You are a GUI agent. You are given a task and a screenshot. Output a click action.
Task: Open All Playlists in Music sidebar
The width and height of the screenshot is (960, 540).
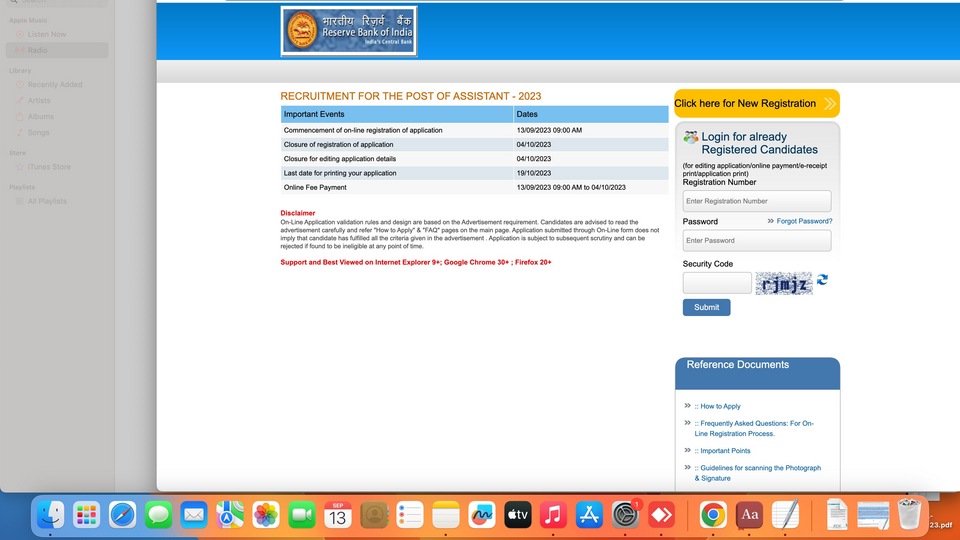tap(57, 201)
